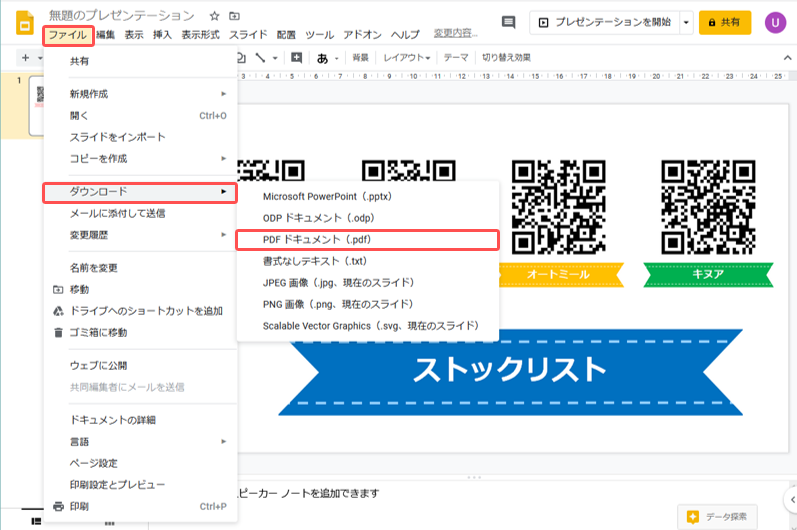
Task: Click the plus new slide button
Action: pos(25,58)
